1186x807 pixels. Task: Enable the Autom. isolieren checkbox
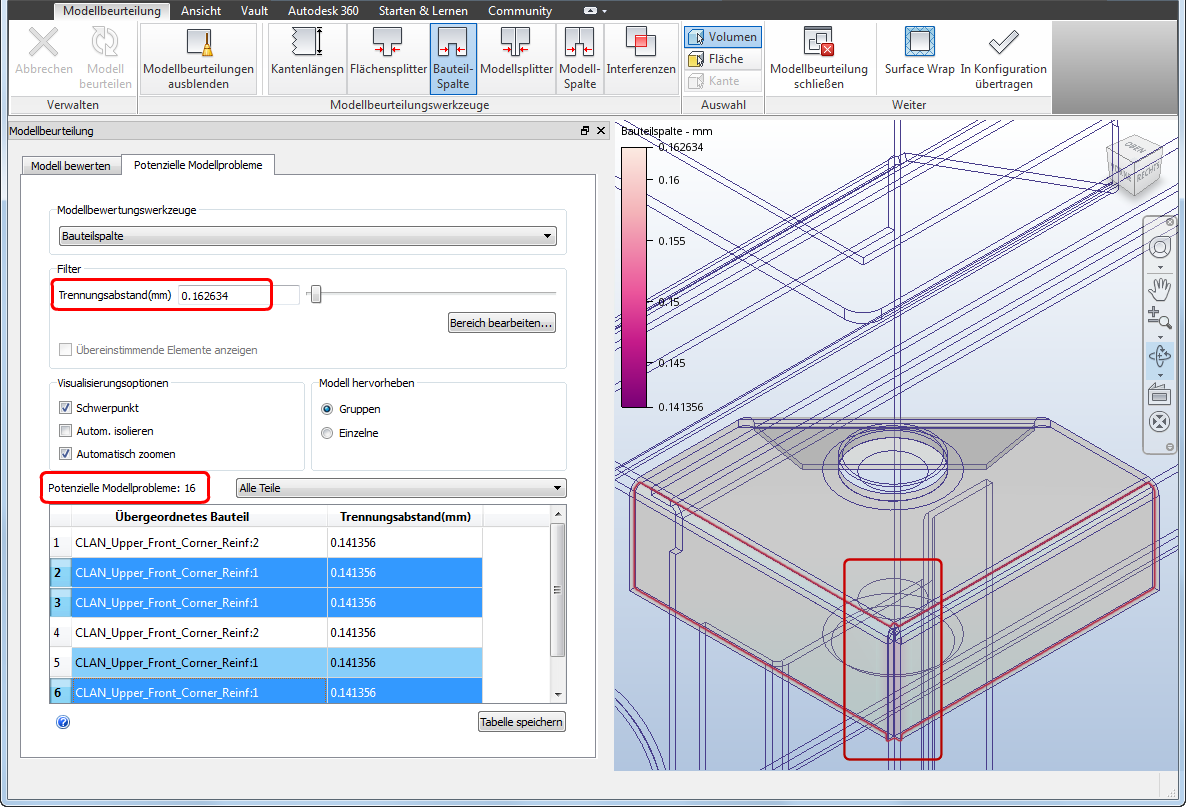(x=65, y=431)
